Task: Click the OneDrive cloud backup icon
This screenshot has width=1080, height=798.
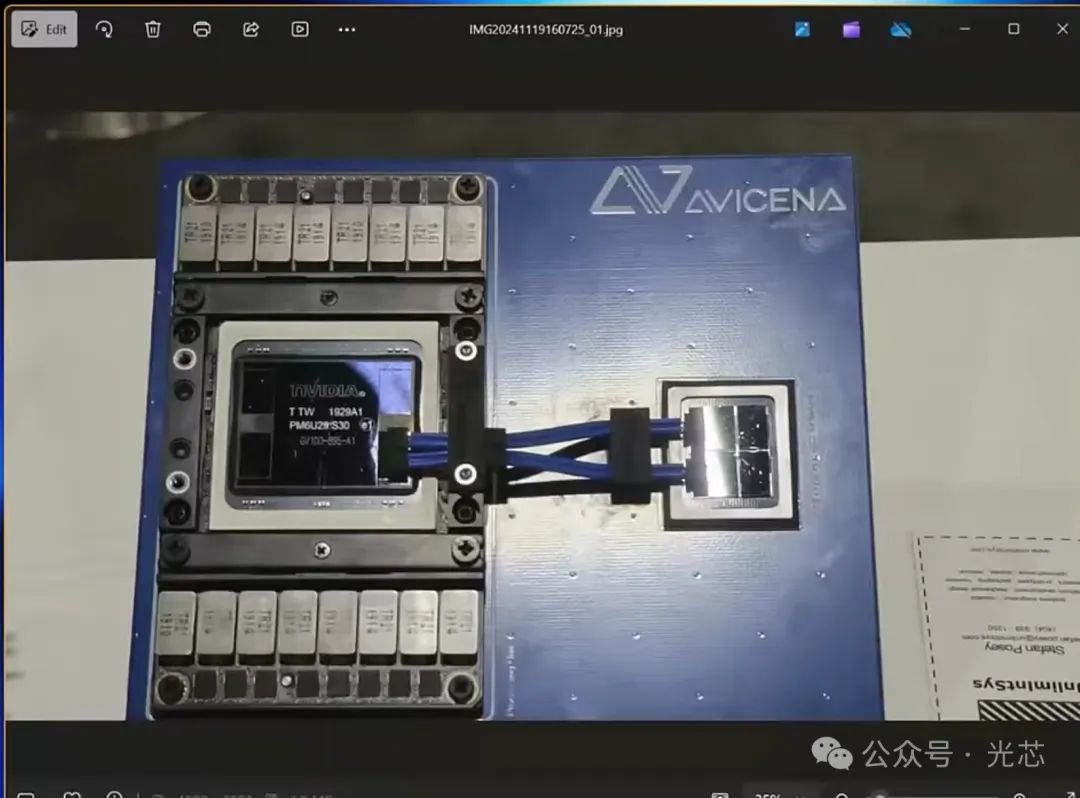Action: (900, 29)
